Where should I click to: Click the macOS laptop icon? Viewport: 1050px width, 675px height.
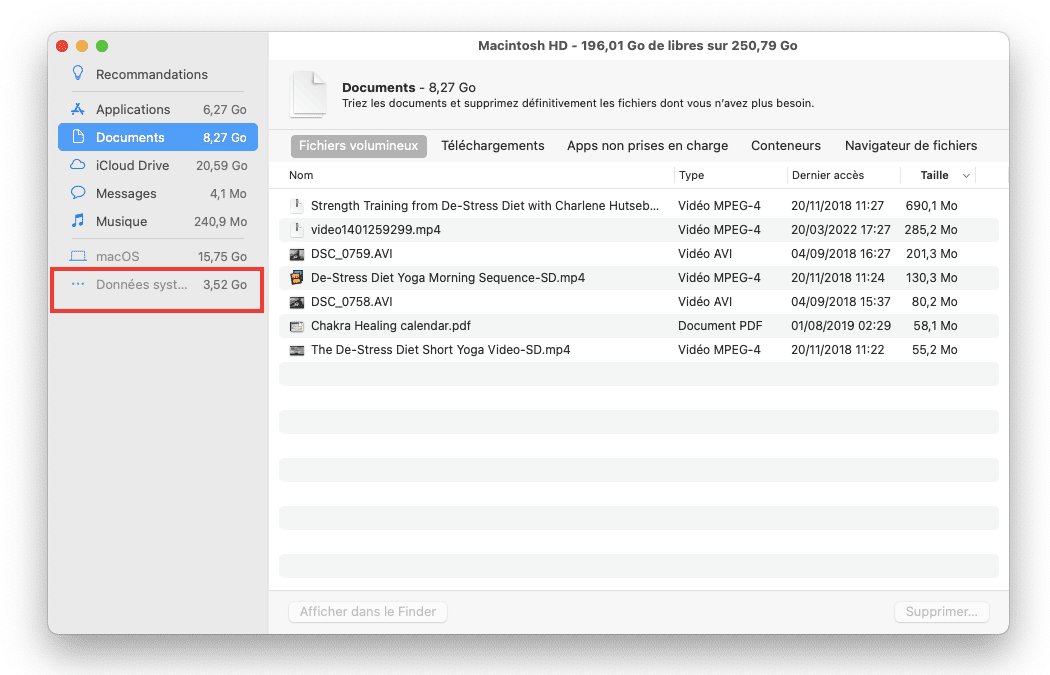(x=78, y=256)
